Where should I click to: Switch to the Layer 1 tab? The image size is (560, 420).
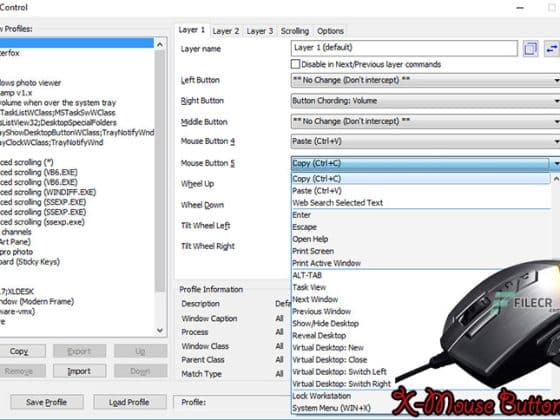pos(192,30)
